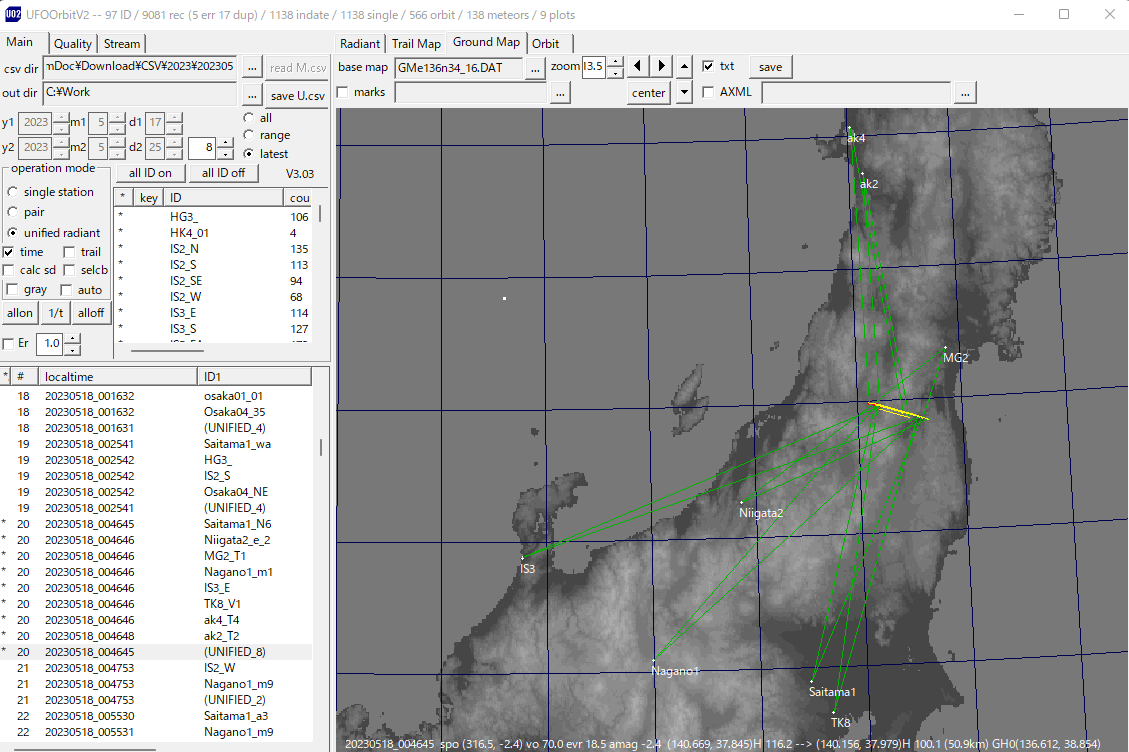1129x752 pixels.
Task: Click the save U.csv button
Action: [x=297, y=95]
